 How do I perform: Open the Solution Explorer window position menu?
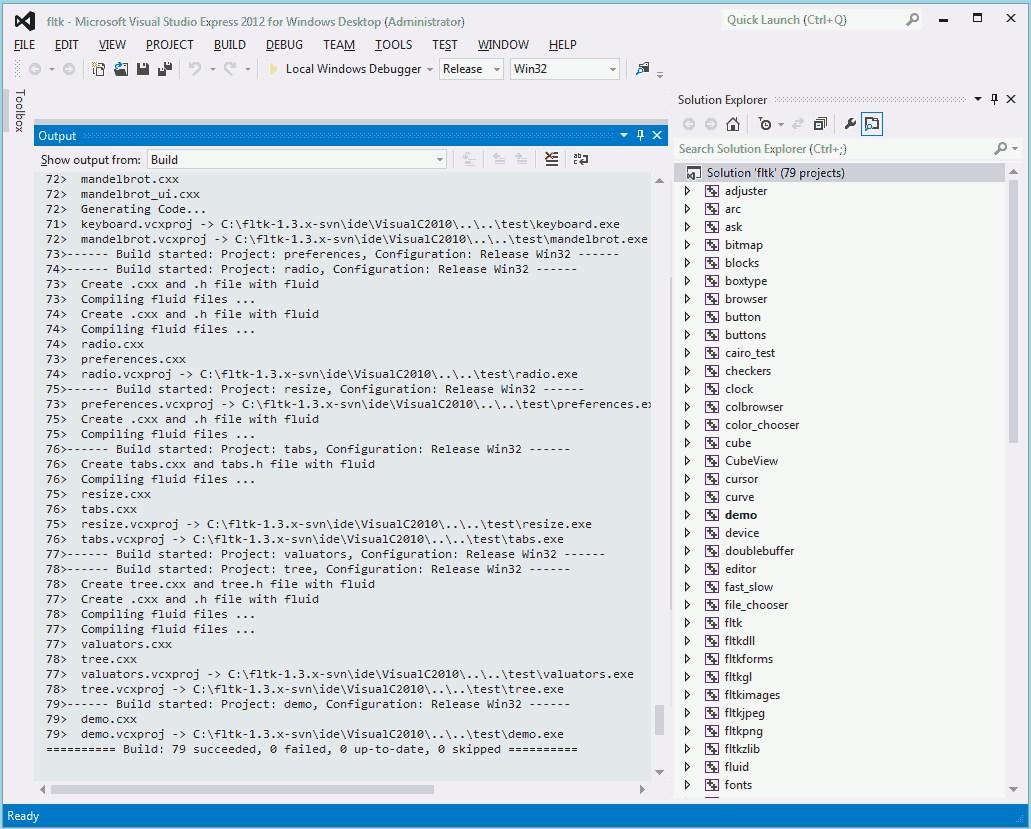point(978,99)
